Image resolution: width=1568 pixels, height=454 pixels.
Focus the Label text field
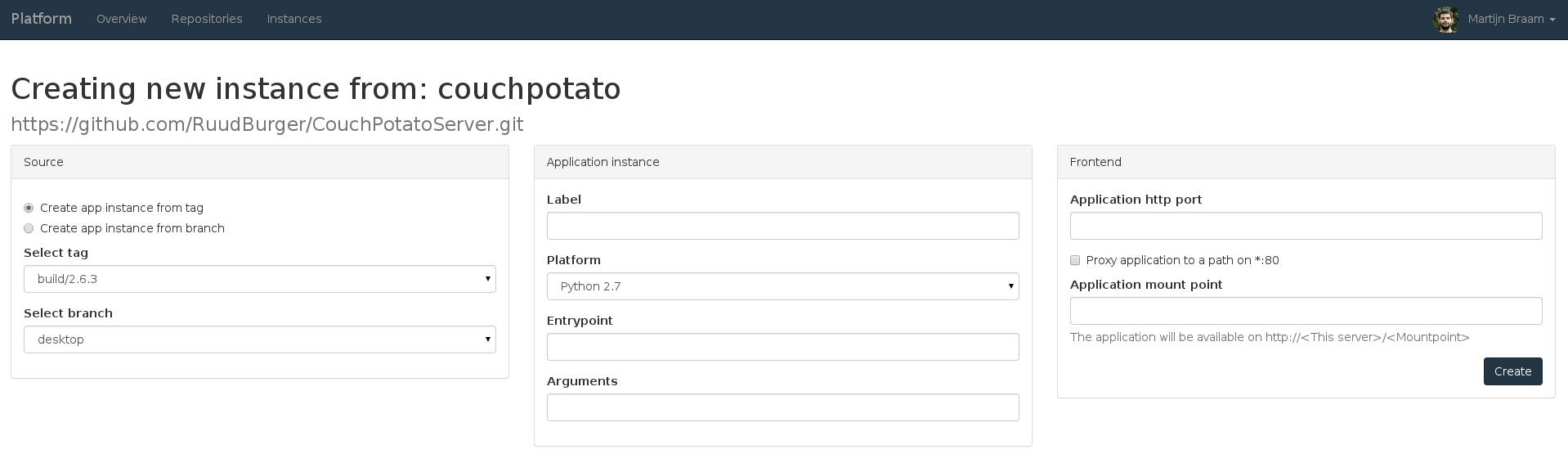[x=782, y=226]
